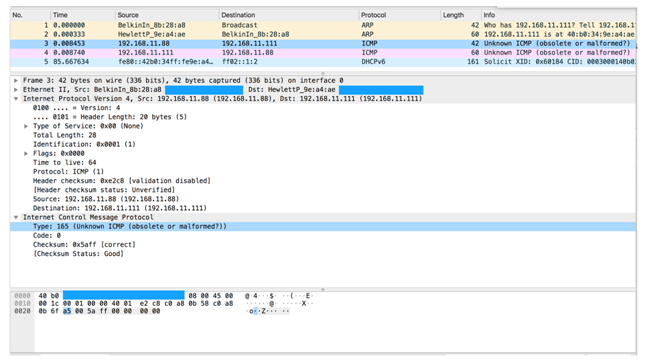Click highlighted a5 byte in hex dump

(67, 311)
